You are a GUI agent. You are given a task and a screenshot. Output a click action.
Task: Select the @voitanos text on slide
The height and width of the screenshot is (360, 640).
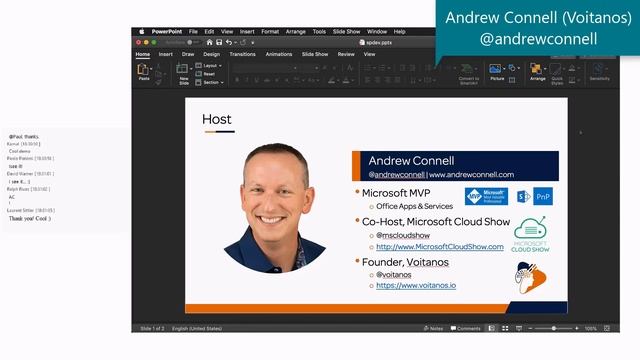pos(393,275)
